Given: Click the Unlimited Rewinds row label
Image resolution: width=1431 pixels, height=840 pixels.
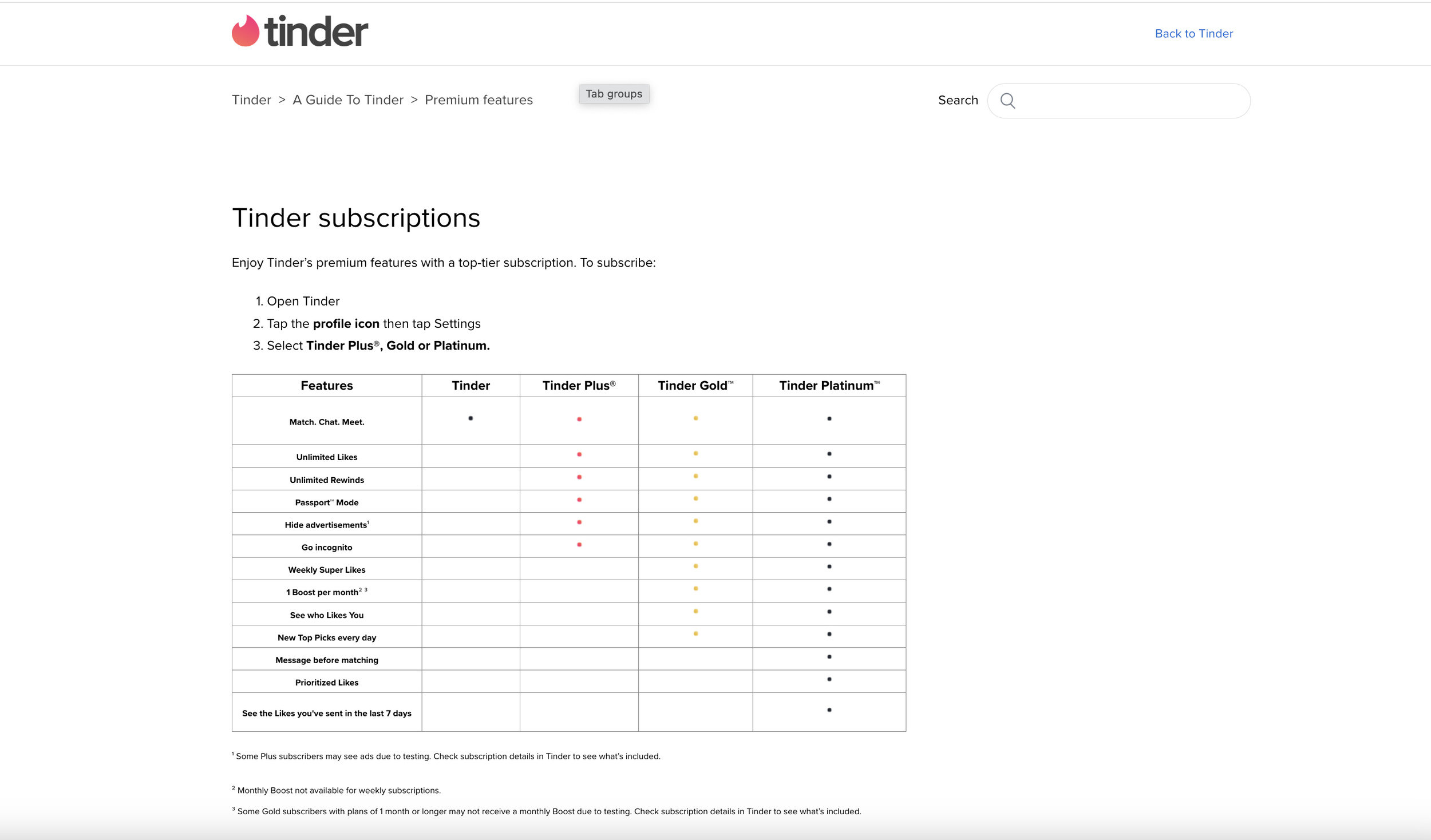Looking at the screenshot, I should pyautogui.click(x=327, y=480).
